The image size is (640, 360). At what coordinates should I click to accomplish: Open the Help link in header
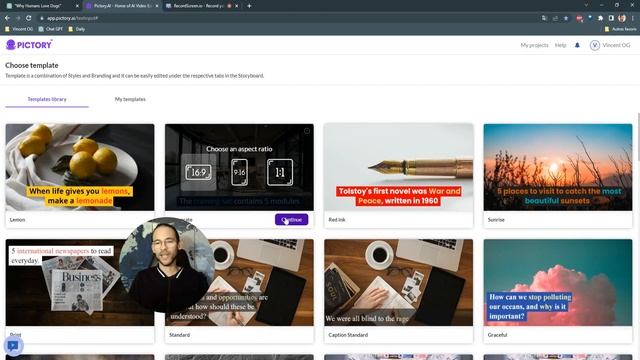[x=560, y=45]
